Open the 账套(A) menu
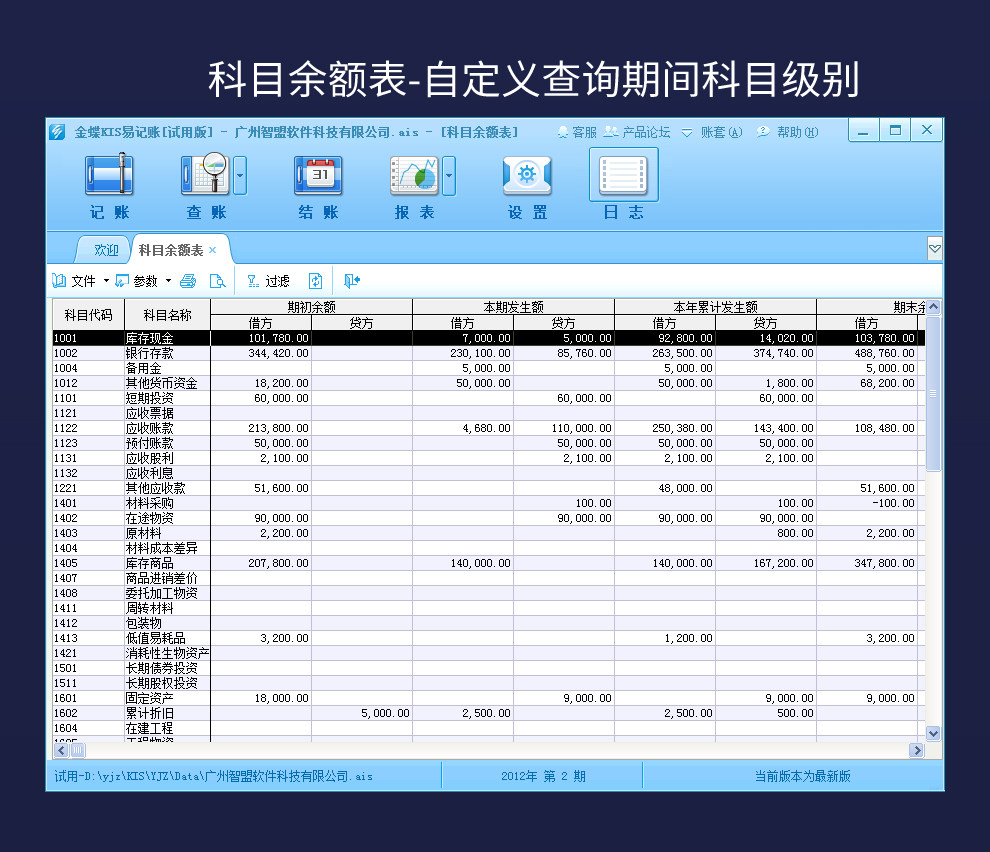The height and width of the screenshot is (852, 990). click(712, 132)
